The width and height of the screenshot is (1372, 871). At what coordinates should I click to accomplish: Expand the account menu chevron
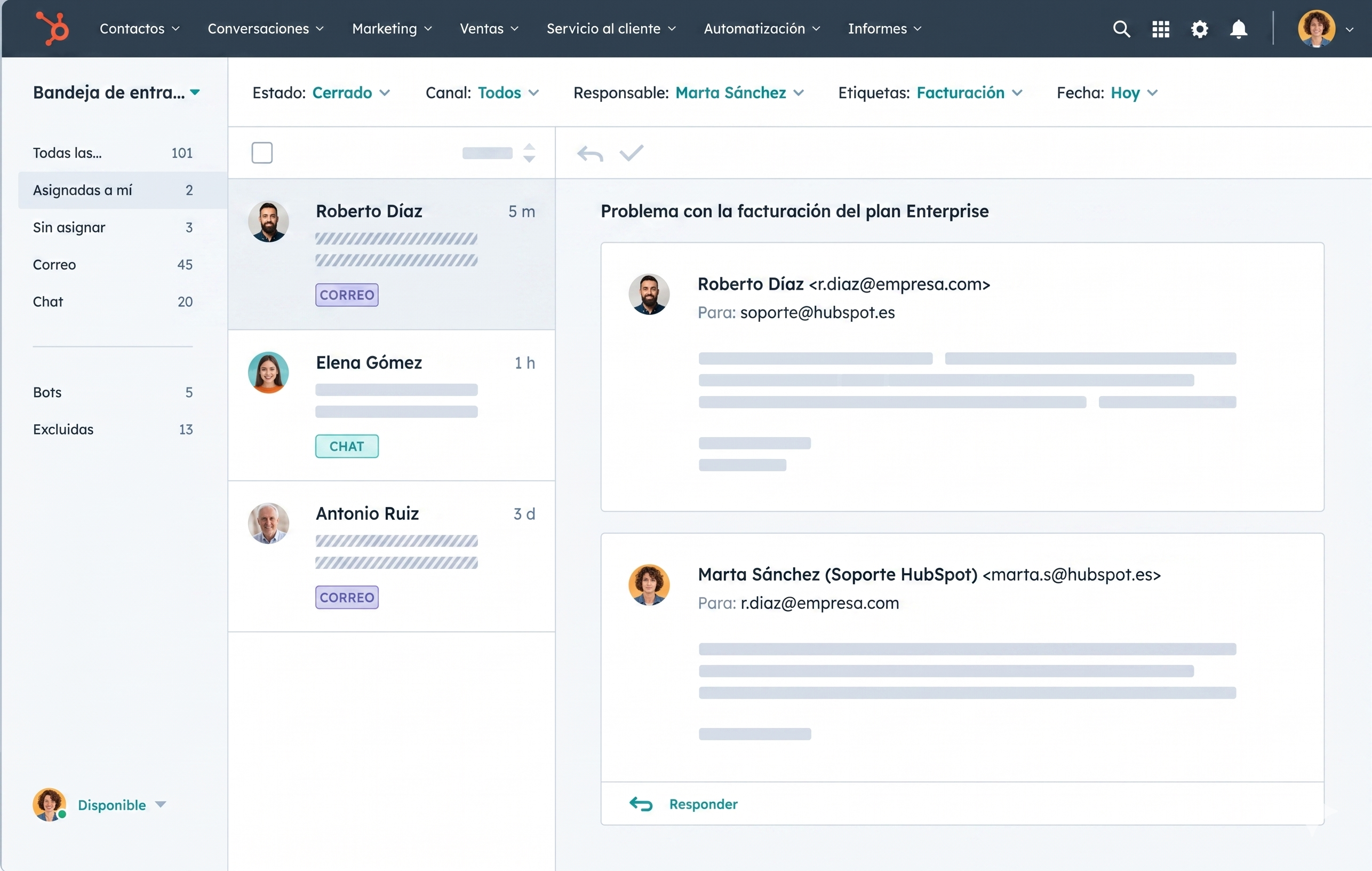click(1349, 30)
